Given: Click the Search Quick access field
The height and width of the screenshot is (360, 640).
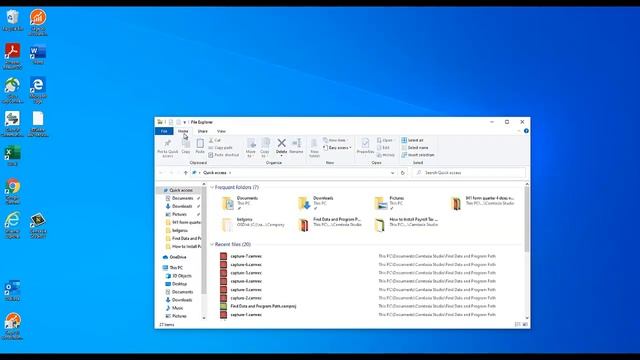Looking at the screenshot, I should (x=469, y=173).
